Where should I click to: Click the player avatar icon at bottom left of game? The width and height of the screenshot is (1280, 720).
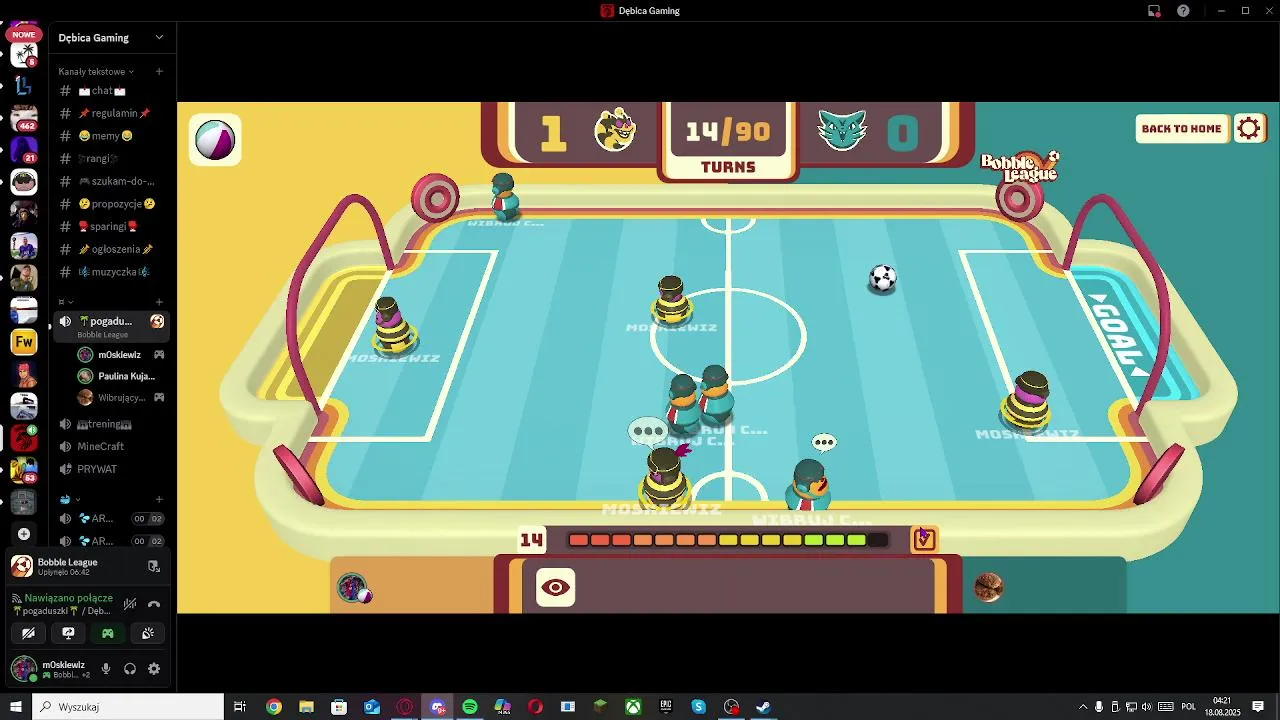(x=353, y=588)
